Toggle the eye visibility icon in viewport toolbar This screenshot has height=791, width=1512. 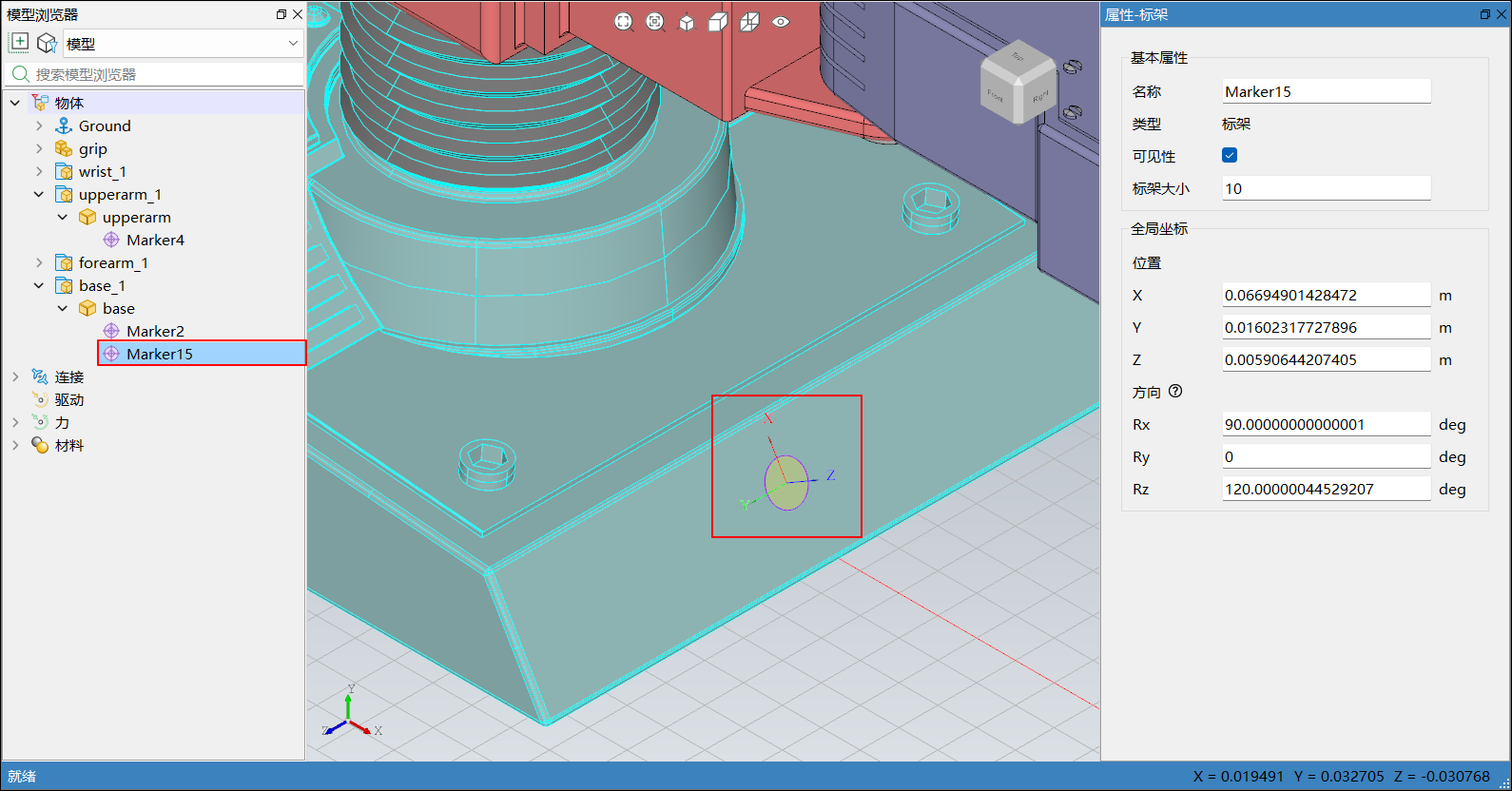click(x=781, y=22)
